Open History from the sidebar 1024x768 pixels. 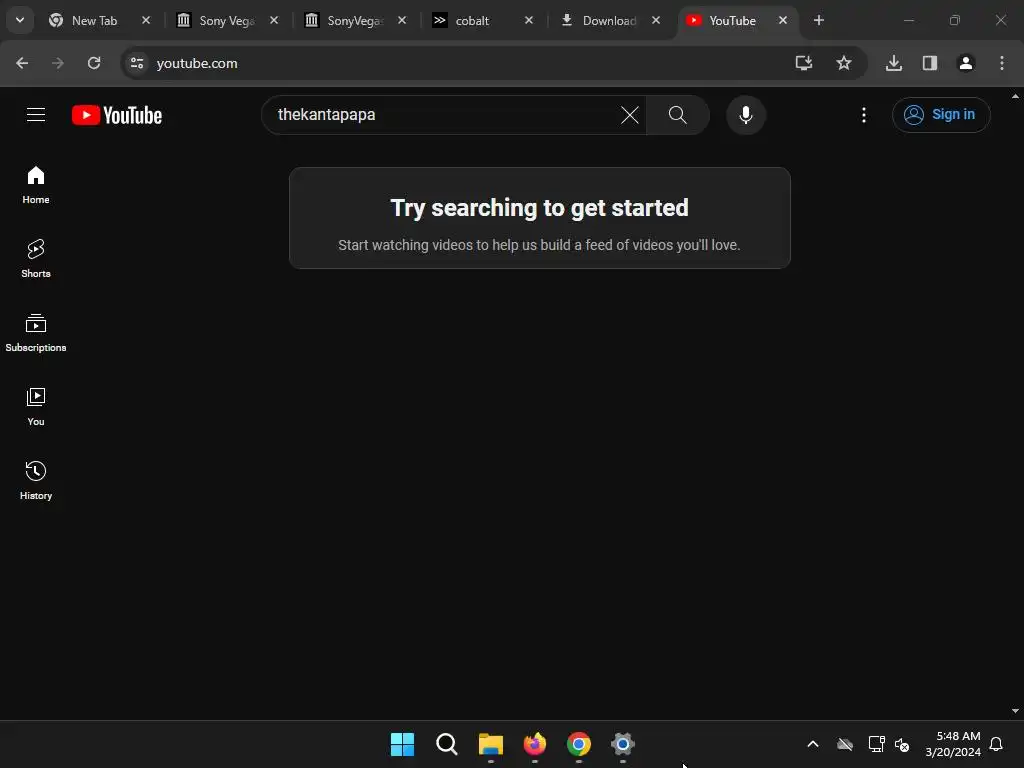point(36,480)
